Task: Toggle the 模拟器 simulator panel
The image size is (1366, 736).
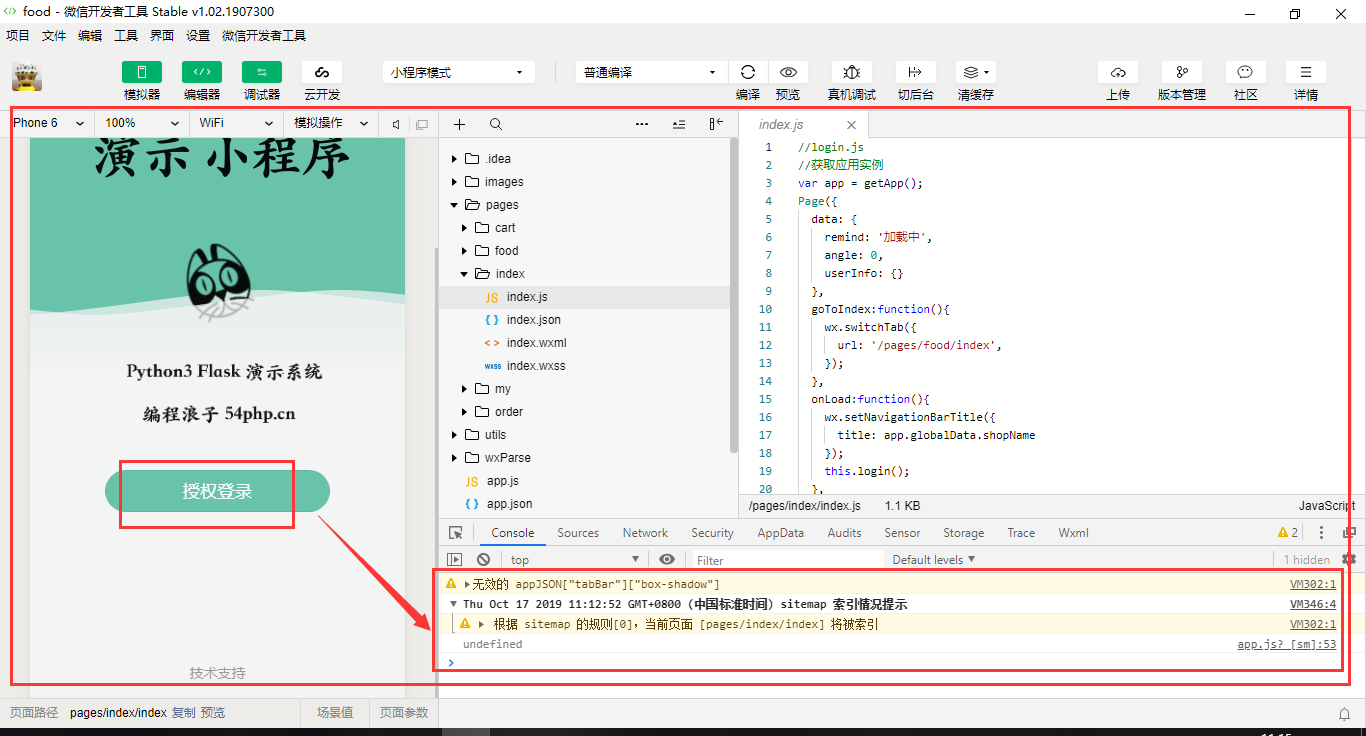Action: point(142,72)
